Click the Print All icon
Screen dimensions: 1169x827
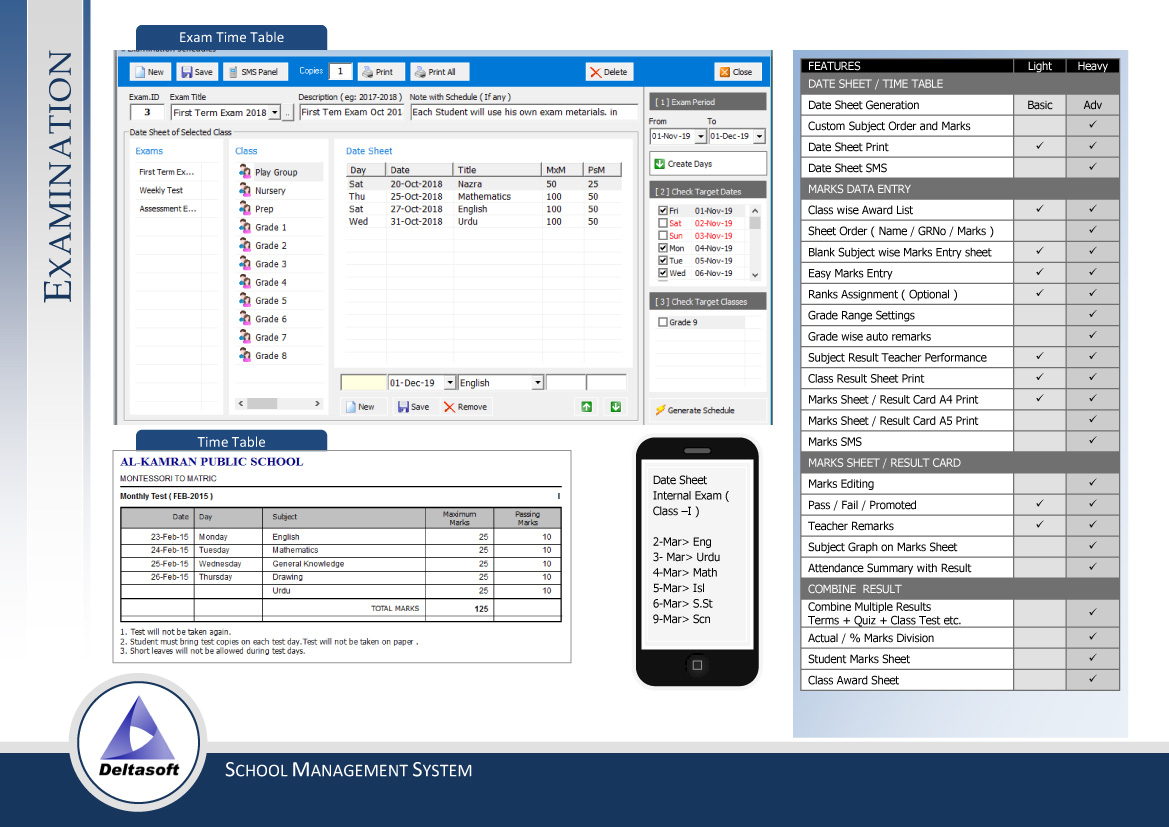pos(435,72)
